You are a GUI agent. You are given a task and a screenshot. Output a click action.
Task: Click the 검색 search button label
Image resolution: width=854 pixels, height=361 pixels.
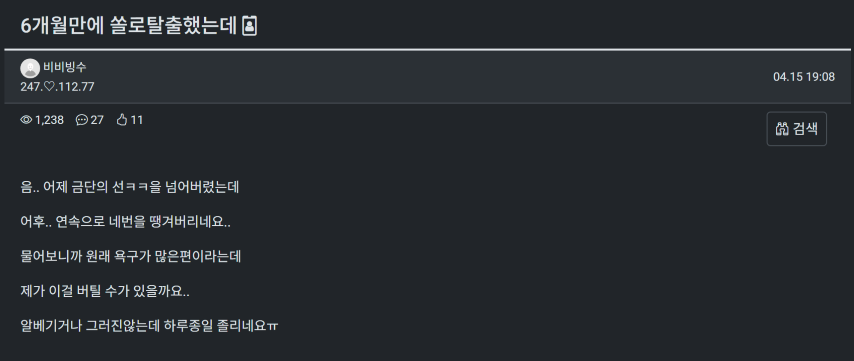pyautogui.click(x=806, y=129)
